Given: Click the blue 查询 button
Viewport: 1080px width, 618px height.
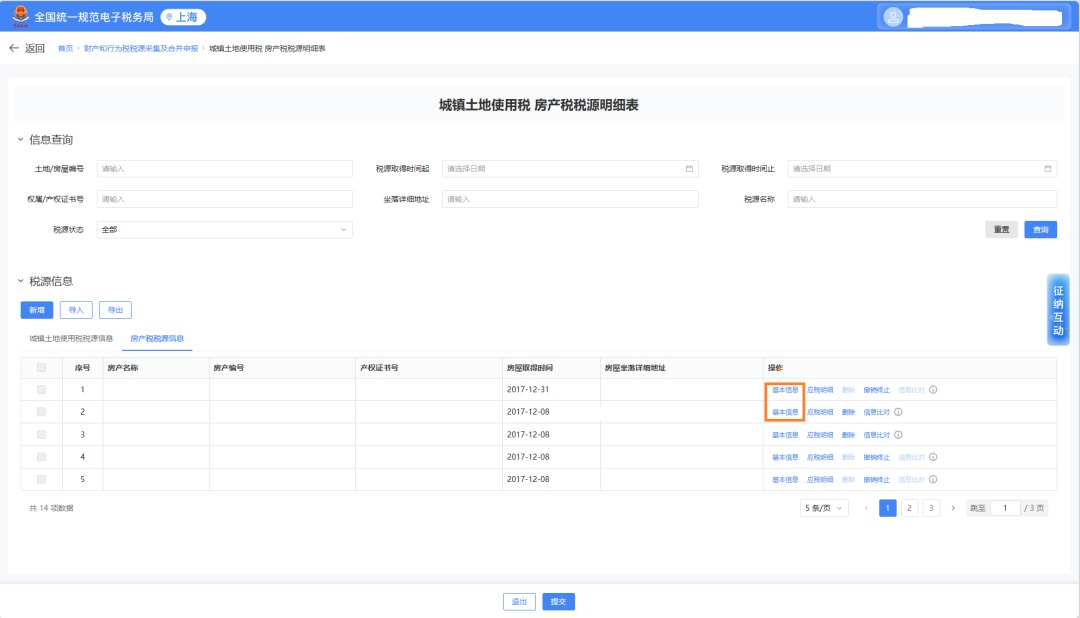Looking at the screenshot, I should [1041, 230].
